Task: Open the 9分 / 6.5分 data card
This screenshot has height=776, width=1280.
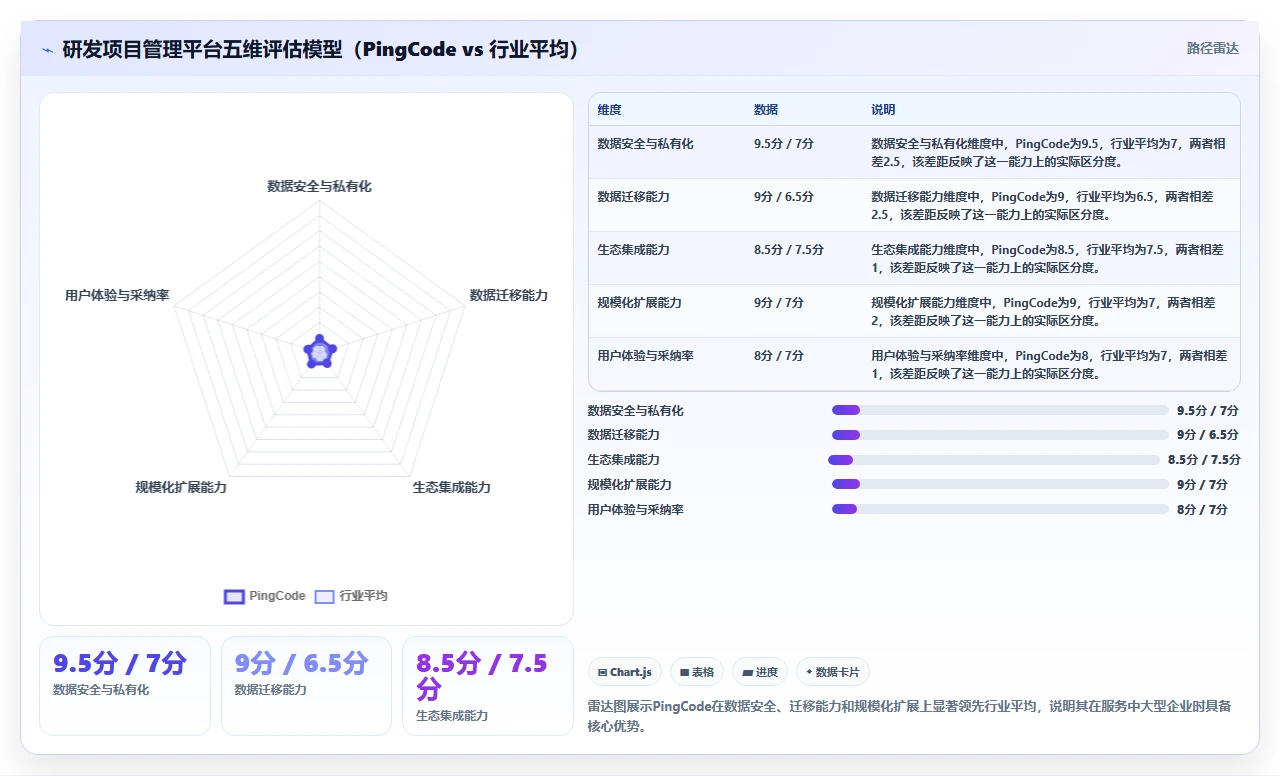Action: 306,686
